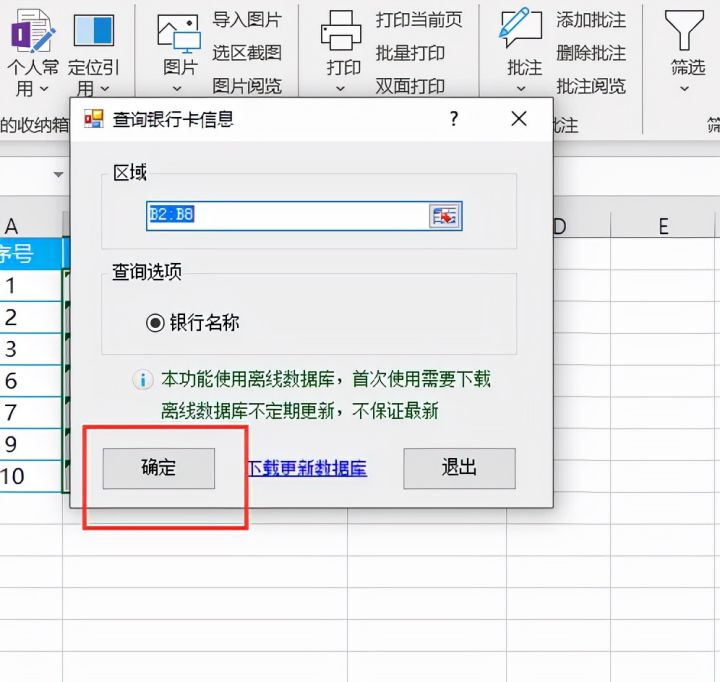Screen dimensions: 720x682
Task: Expand the 打印 dropdown arrow
Action: [340, 88]
